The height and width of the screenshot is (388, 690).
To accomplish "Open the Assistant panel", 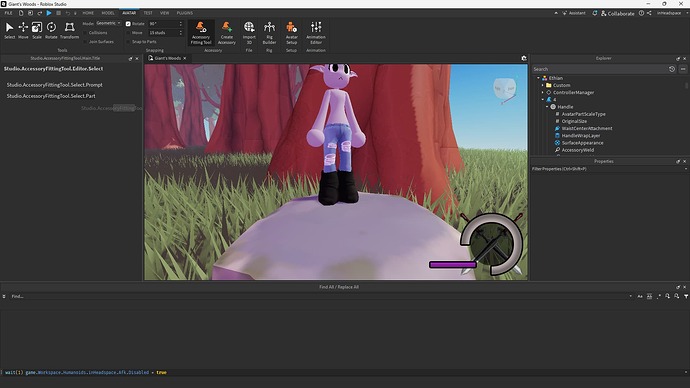I will [574, 13].
